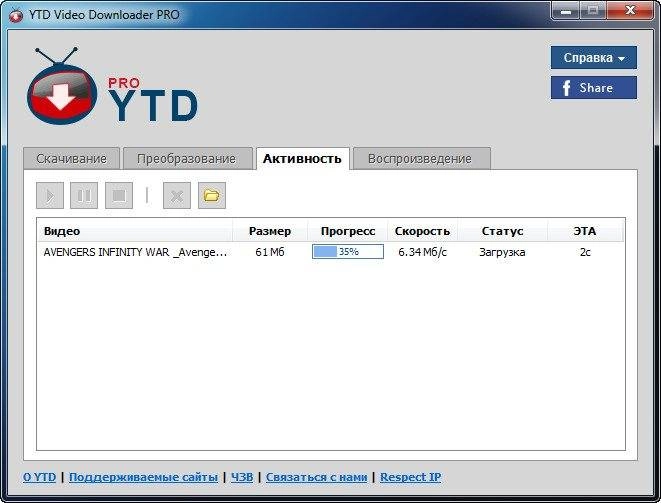Click the Скорость column header
Image resolution: width=661 pixels, height=503 pixels.
[422, 231]
